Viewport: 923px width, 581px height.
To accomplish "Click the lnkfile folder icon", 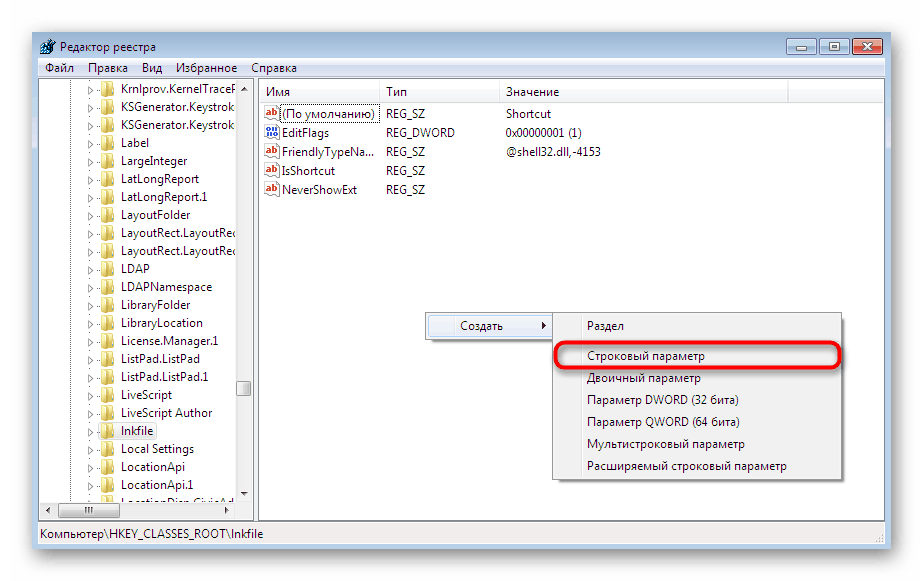I will 107,431.
